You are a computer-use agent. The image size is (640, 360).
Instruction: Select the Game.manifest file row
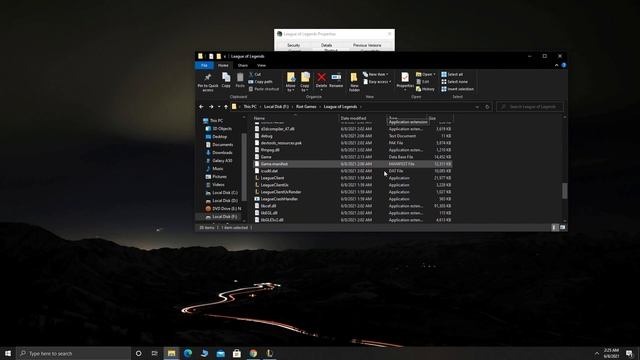point(352,164)
